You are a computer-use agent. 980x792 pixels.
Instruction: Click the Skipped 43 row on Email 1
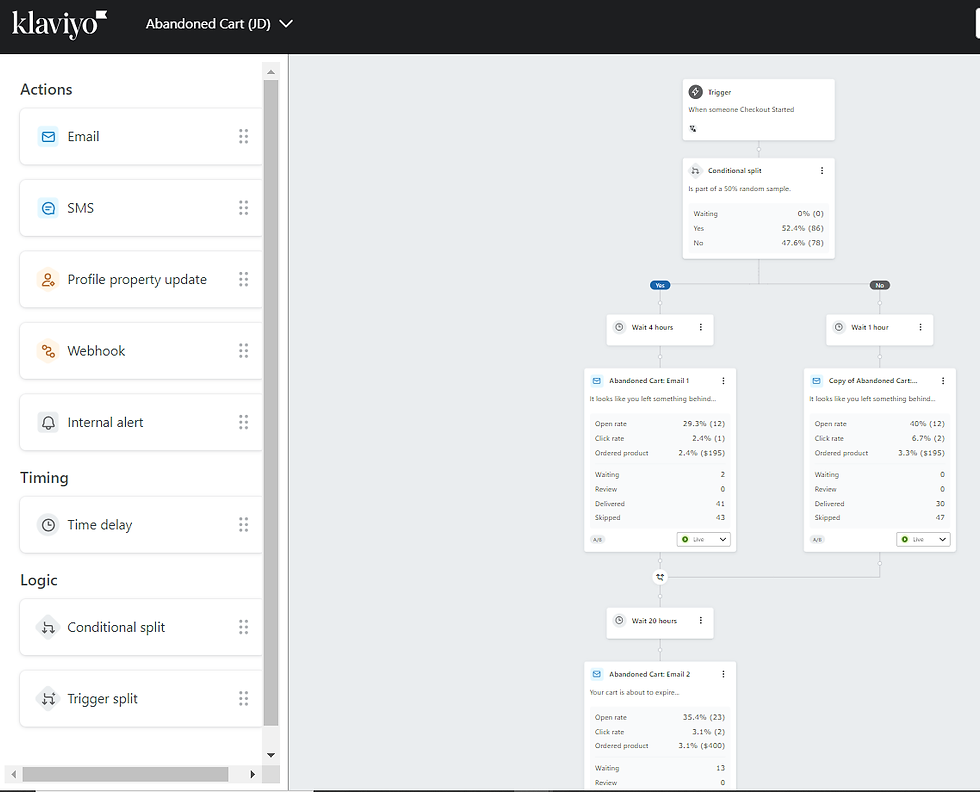[660, 518]
